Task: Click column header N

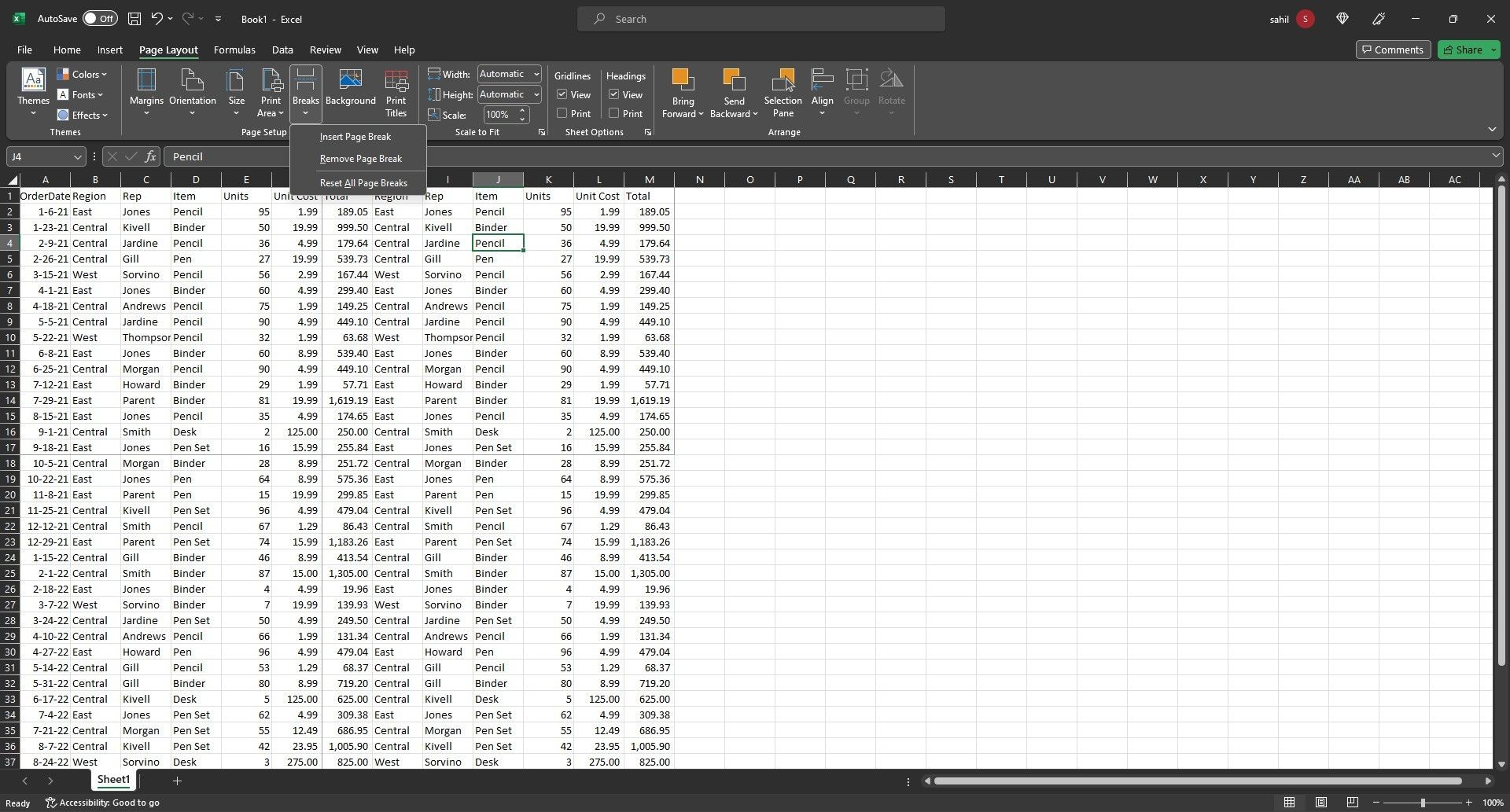Action: (699, 179)
